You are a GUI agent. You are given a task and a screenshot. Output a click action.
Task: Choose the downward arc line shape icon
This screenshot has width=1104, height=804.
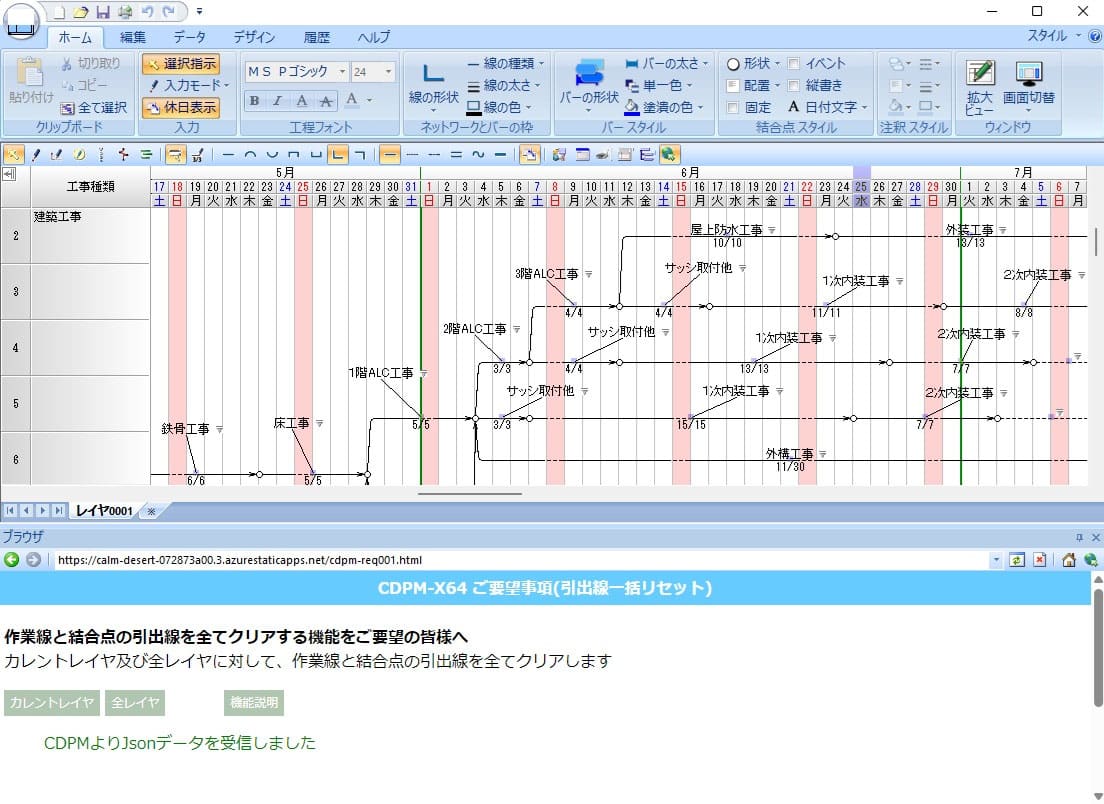click(272, 154)
